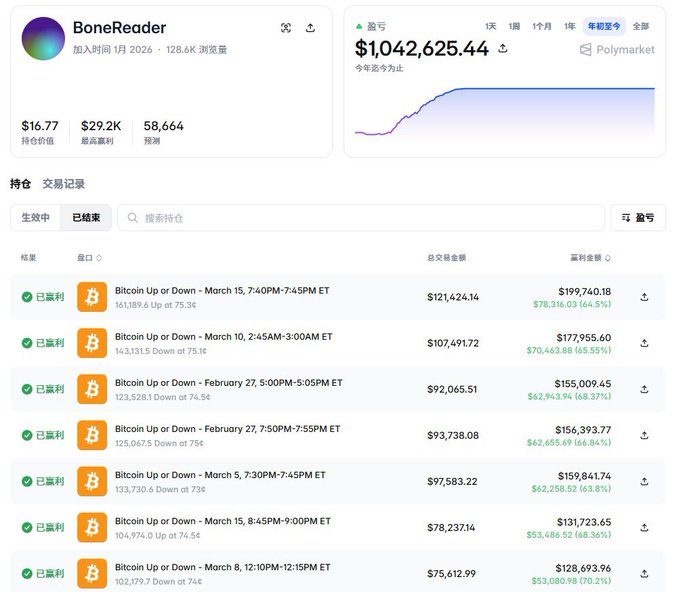This screenshot has height=592, width=679.
Task: Click the $177,955.60 winnings amount
Action: pos(584,337)
